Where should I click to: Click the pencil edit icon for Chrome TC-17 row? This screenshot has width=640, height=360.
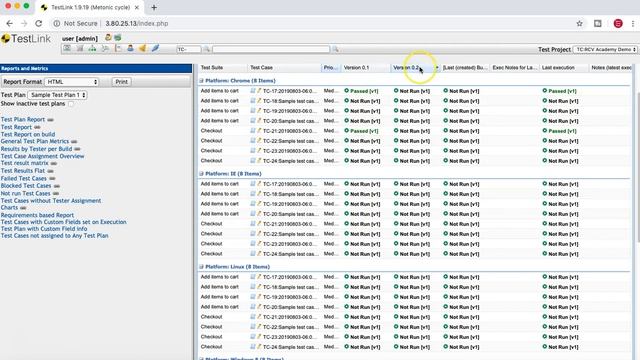pos(259,91)
